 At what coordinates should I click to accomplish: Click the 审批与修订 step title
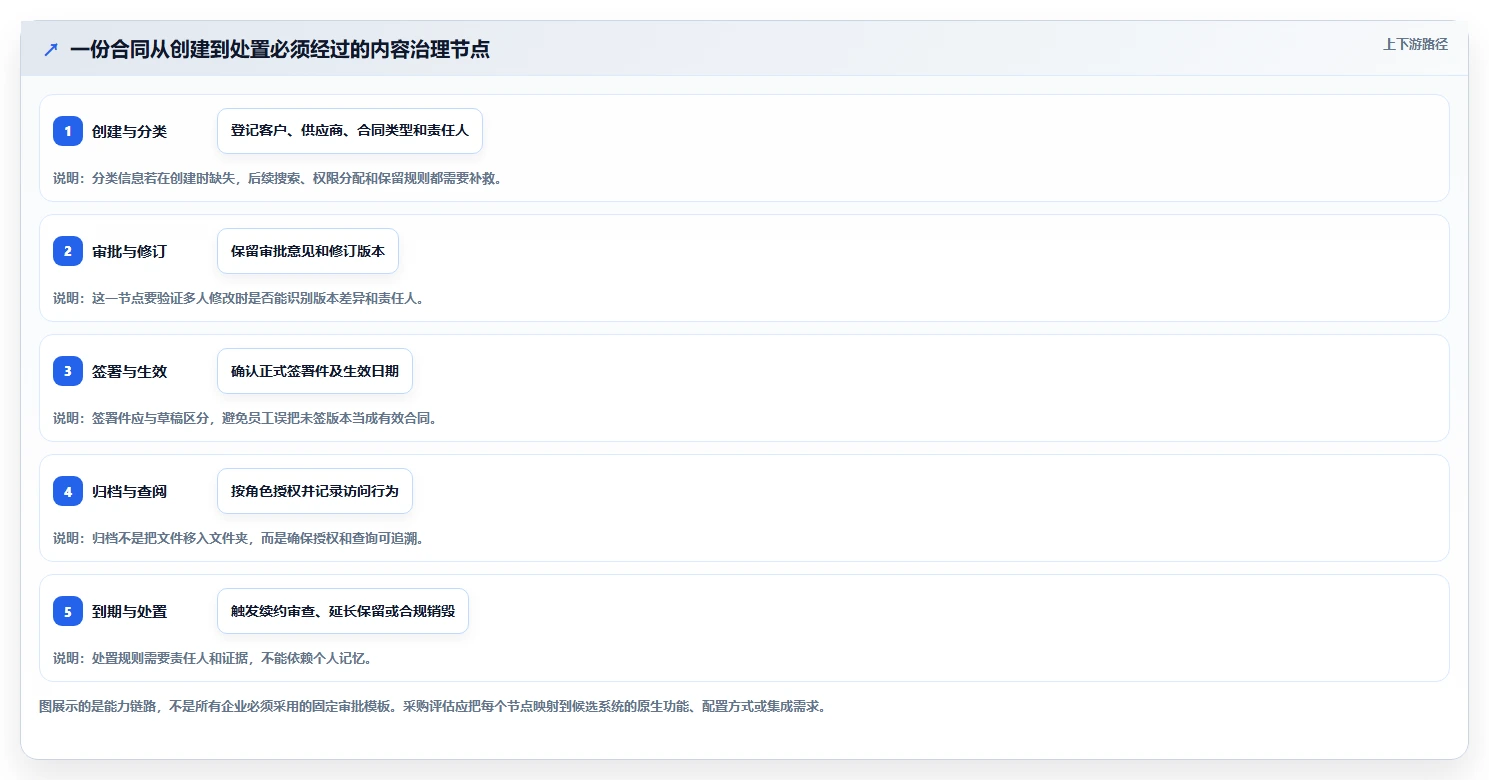point(130,251)
